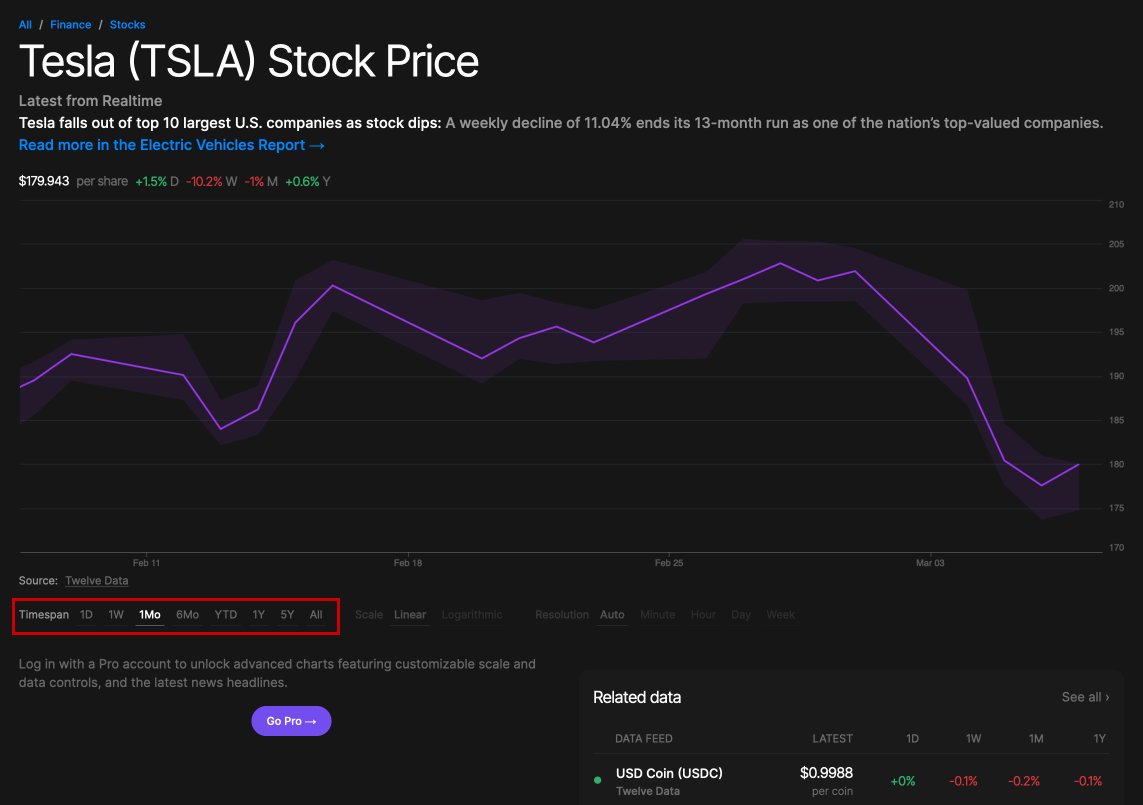Select the active 1Mo timespan
Viewport: 1143px width, 805px height.
[149, 615]
